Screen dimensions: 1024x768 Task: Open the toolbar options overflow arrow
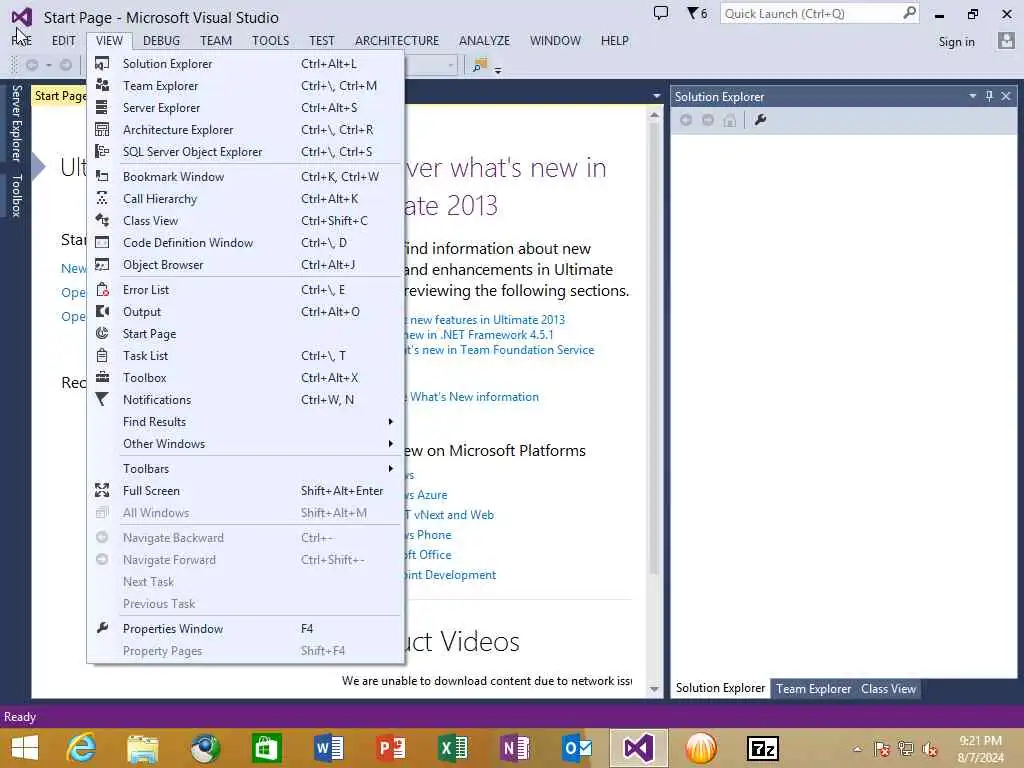(x=498, y=70)
